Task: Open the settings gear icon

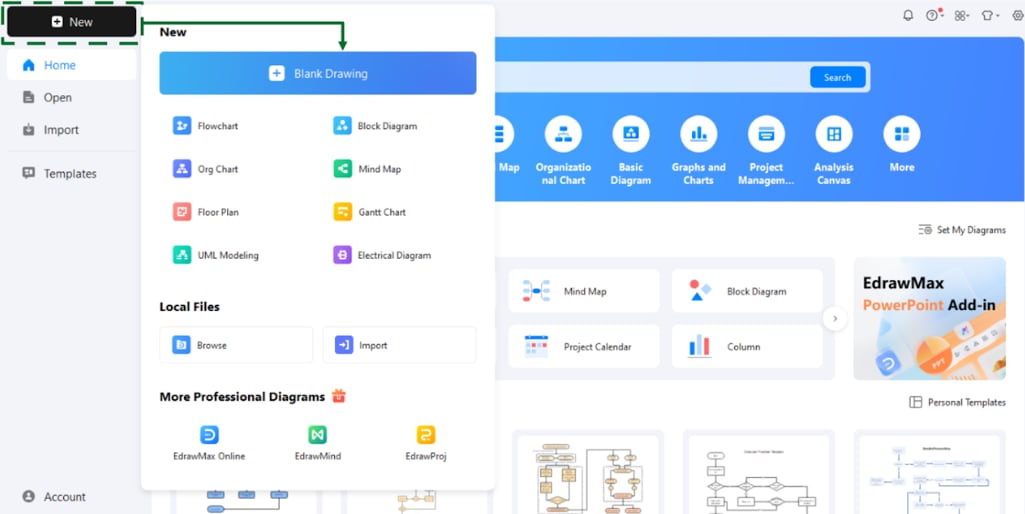Action: pos(1018,15)
